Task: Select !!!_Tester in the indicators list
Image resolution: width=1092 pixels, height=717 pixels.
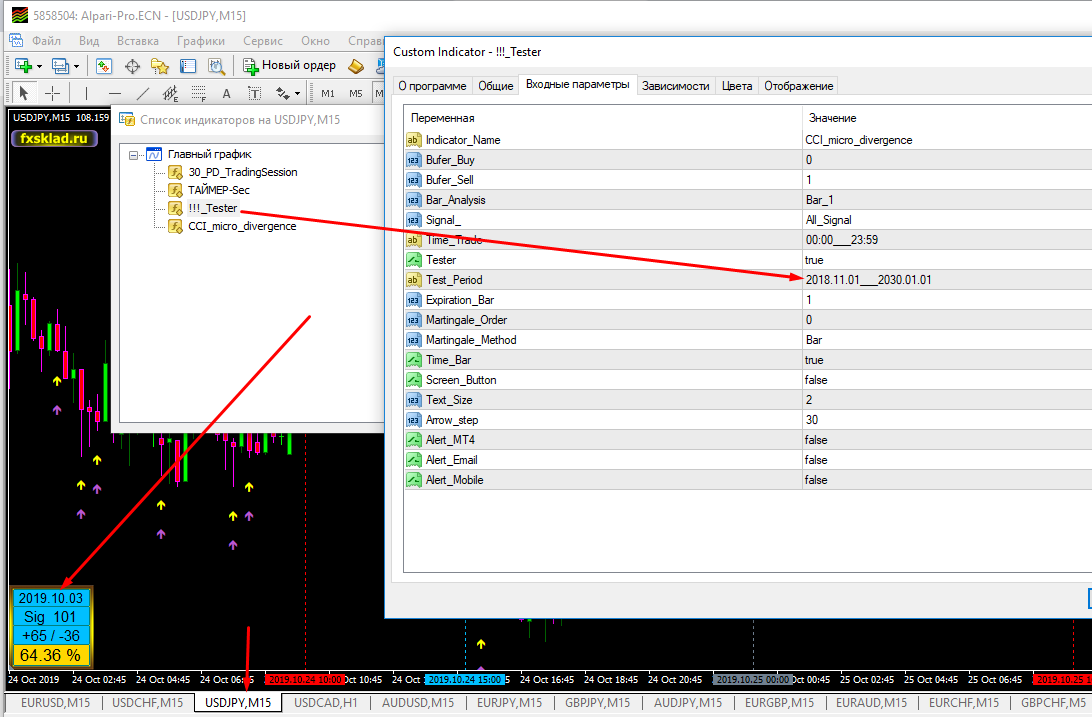Action: pos(212,208)
